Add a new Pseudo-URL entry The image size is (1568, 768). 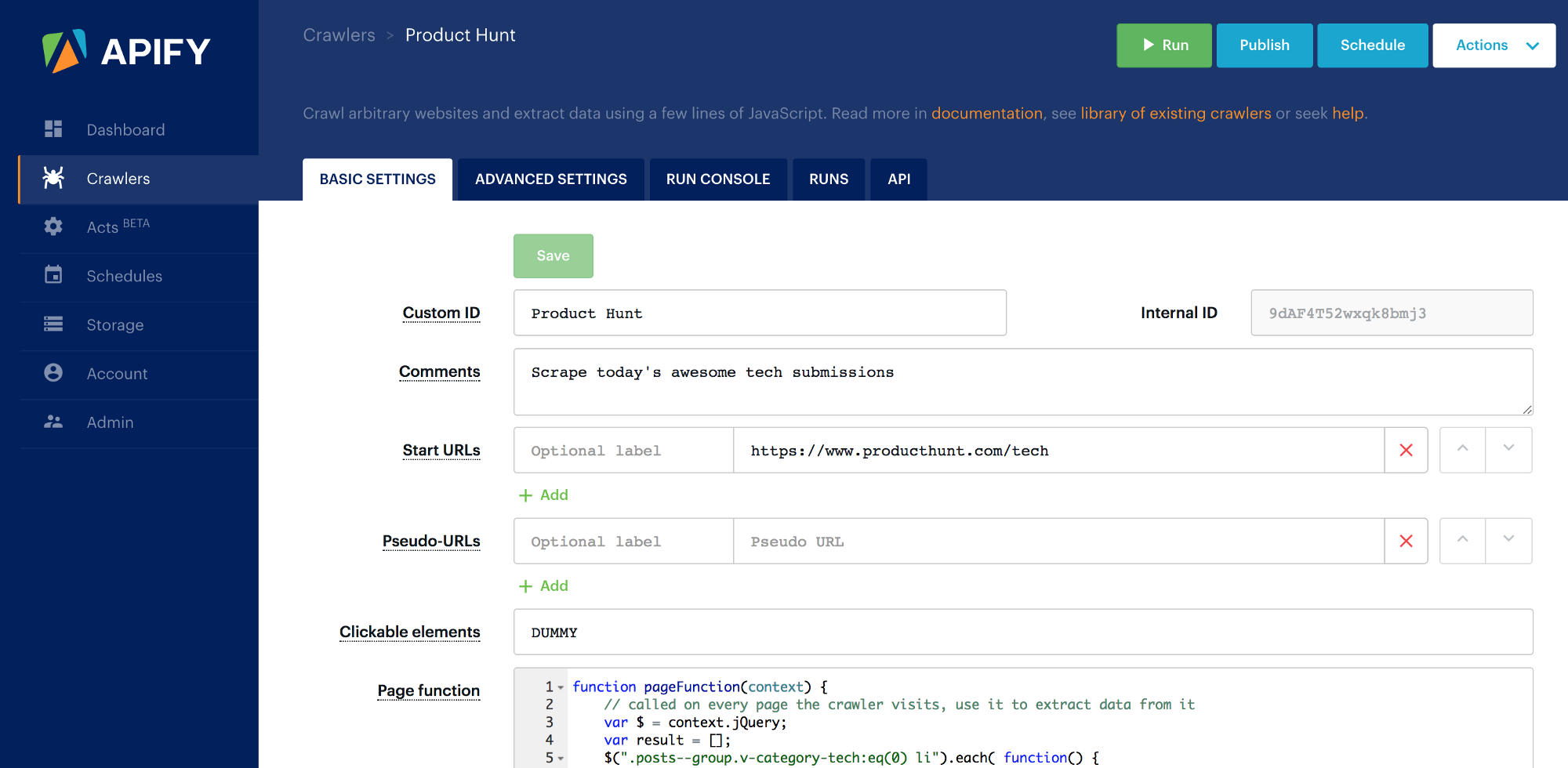tap(543, 585)
